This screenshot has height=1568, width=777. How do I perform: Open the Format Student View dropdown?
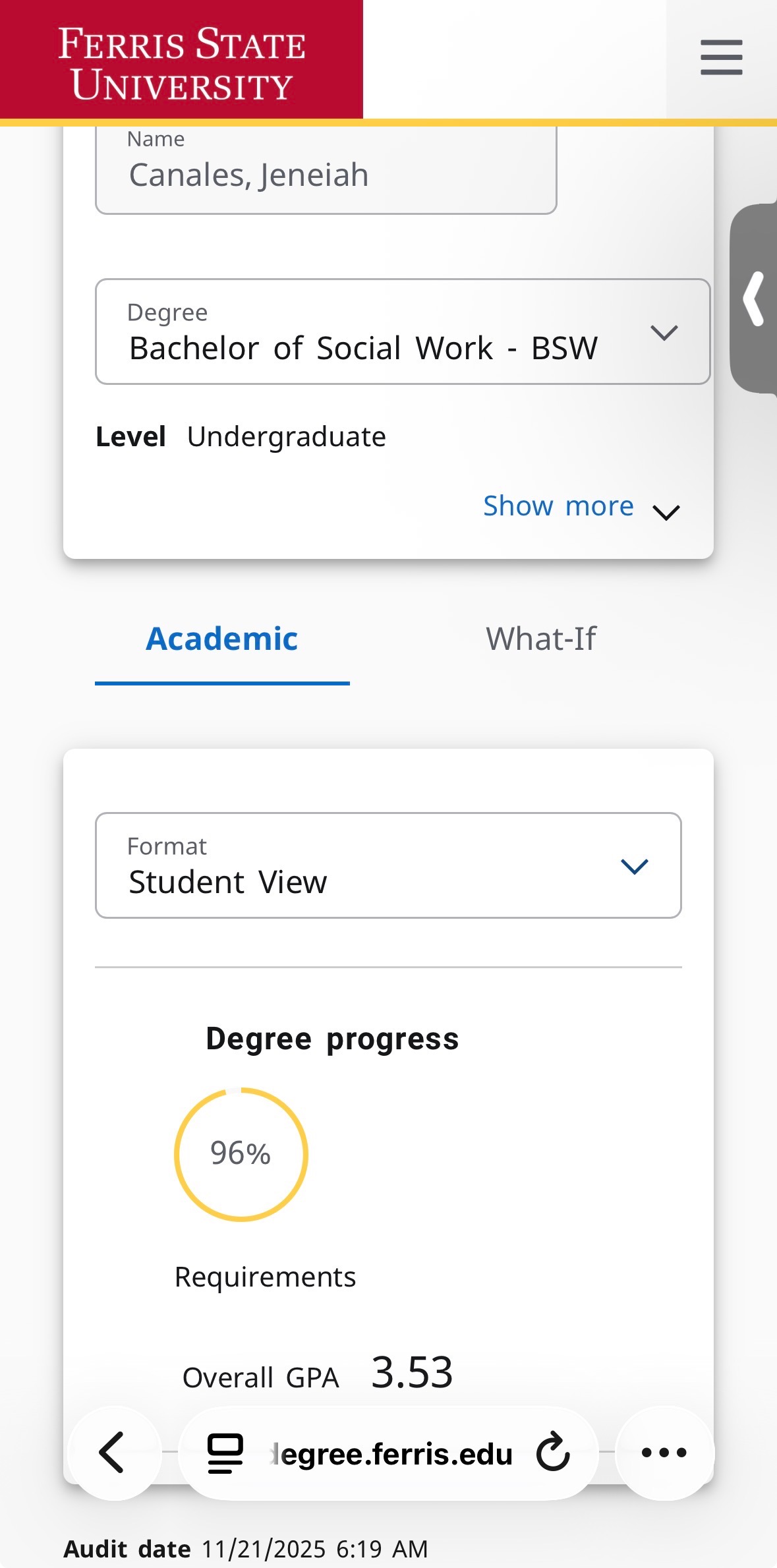[x=633, y=865]
